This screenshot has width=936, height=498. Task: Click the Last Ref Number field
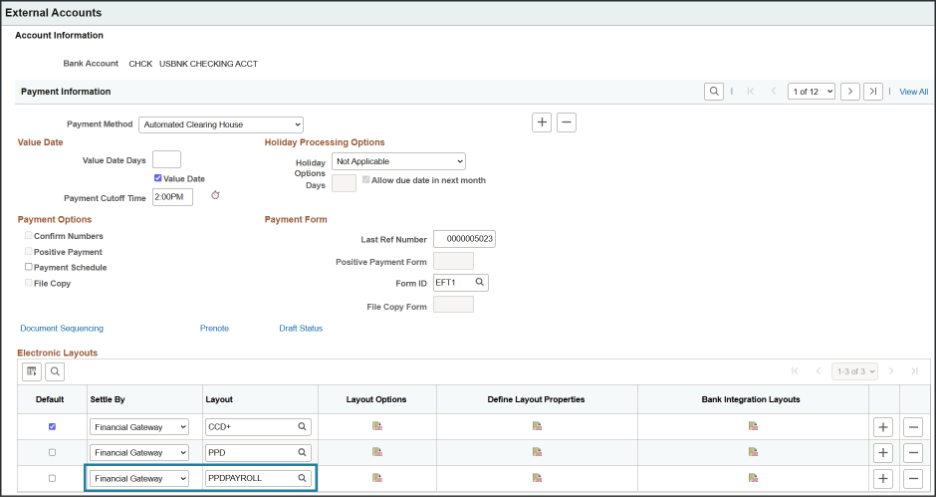464,239
